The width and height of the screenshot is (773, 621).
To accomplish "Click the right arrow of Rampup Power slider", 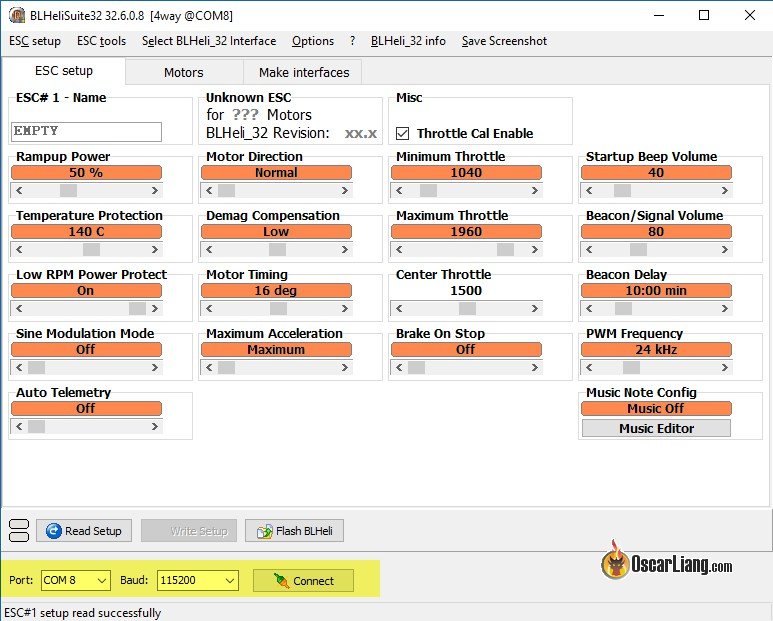I will (154, 190).
